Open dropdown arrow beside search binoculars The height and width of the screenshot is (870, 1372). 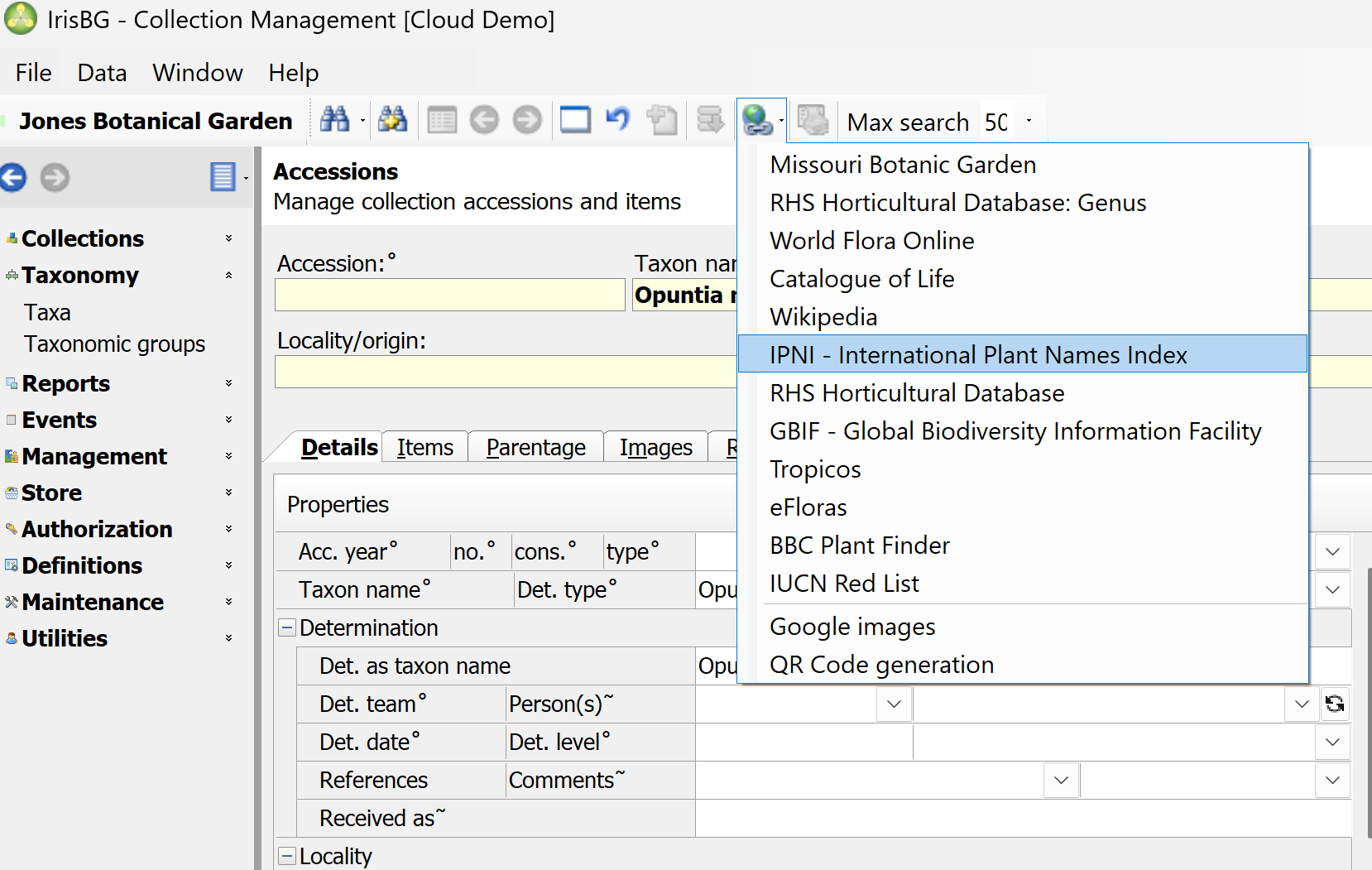(362, 122)
